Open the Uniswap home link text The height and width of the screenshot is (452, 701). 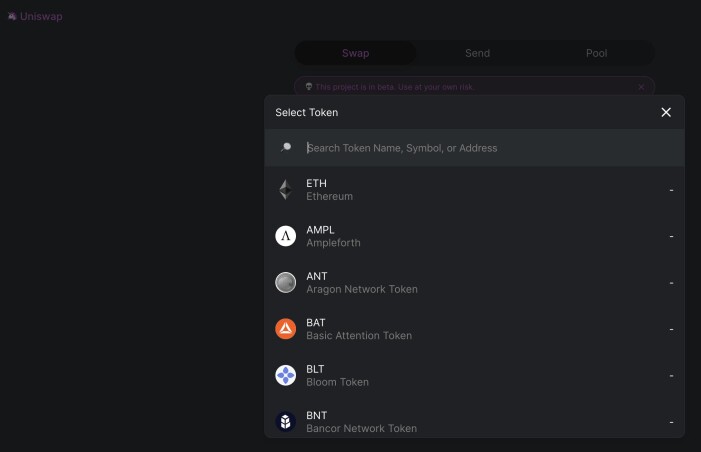pos(41,17)
